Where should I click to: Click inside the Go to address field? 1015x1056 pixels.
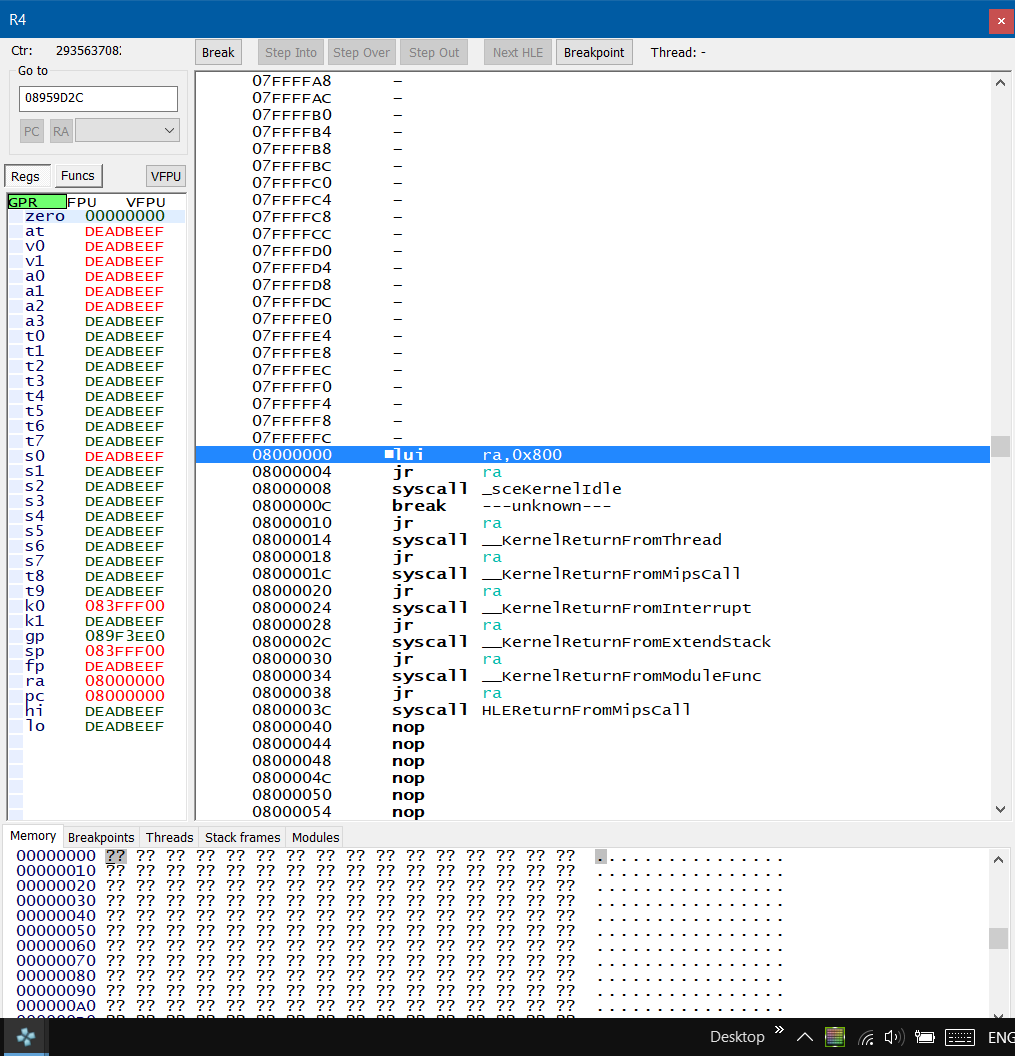tap(97, 98)
